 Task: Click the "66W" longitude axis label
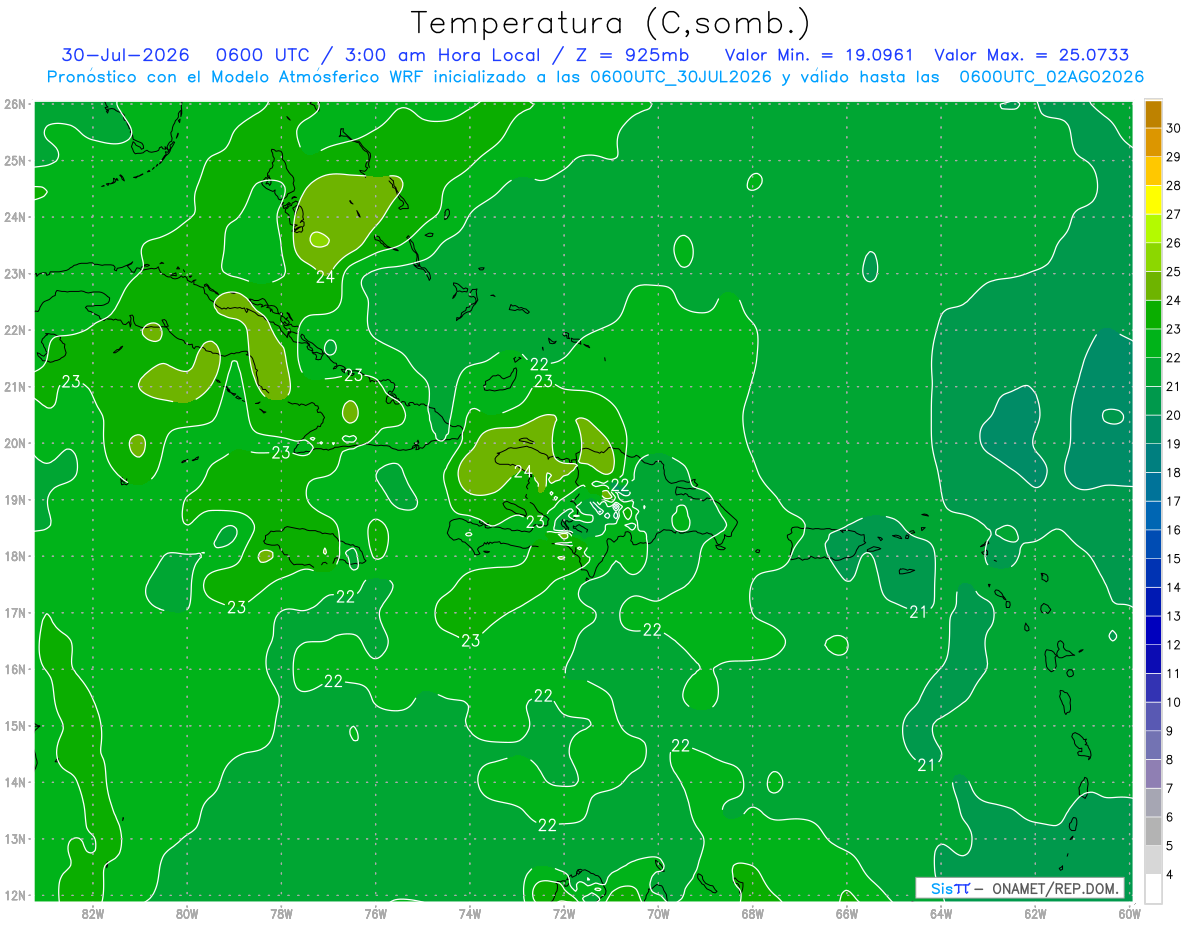point(846,913)
